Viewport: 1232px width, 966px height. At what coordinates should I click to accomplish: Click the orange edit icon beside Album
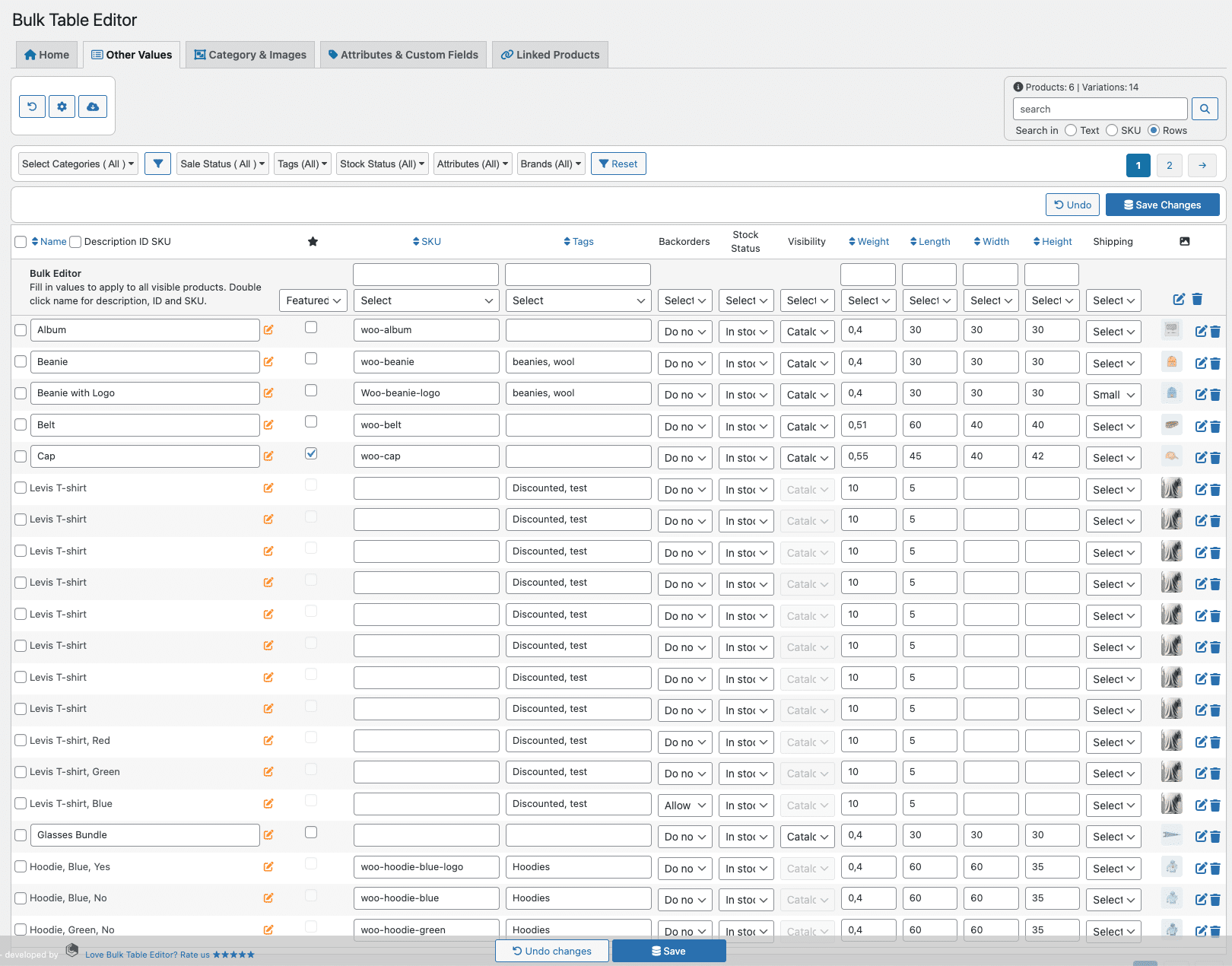click(x=268, y=330)
